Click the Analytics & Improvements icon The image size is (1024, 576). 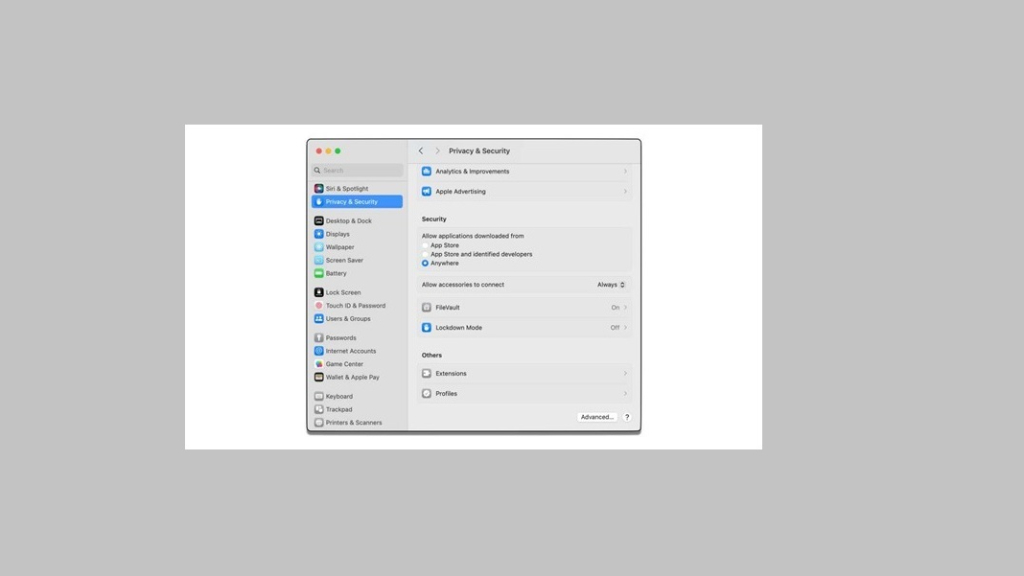coord(426,171)
